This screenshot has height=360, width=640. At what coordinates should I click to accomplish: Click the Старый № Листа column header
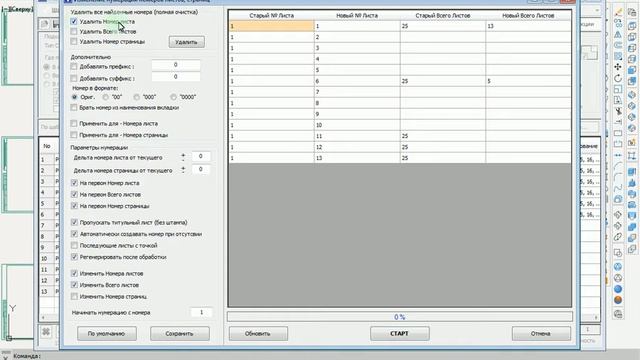pyautogui.click(x=271, y=16)
